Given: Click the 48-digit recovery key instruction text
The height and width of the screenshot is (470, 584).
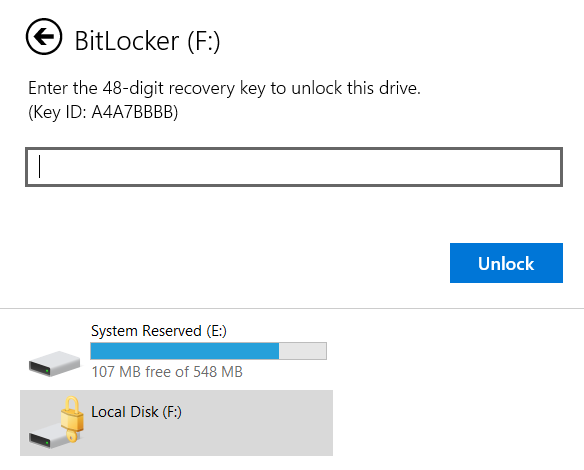Looking at the screenshot, I should coord(224,88).
